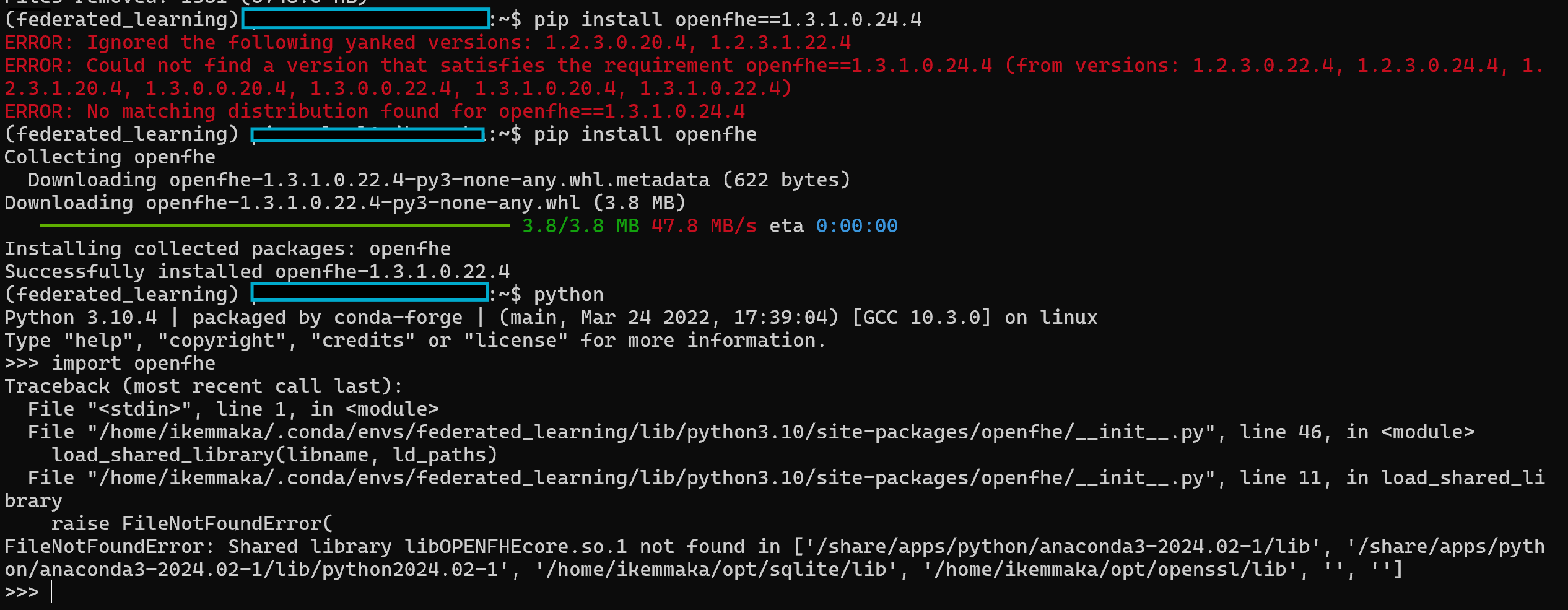
Task: Click the Type "help", "copyright" info line
Action: pyautogui.click(x=415, y=341)
